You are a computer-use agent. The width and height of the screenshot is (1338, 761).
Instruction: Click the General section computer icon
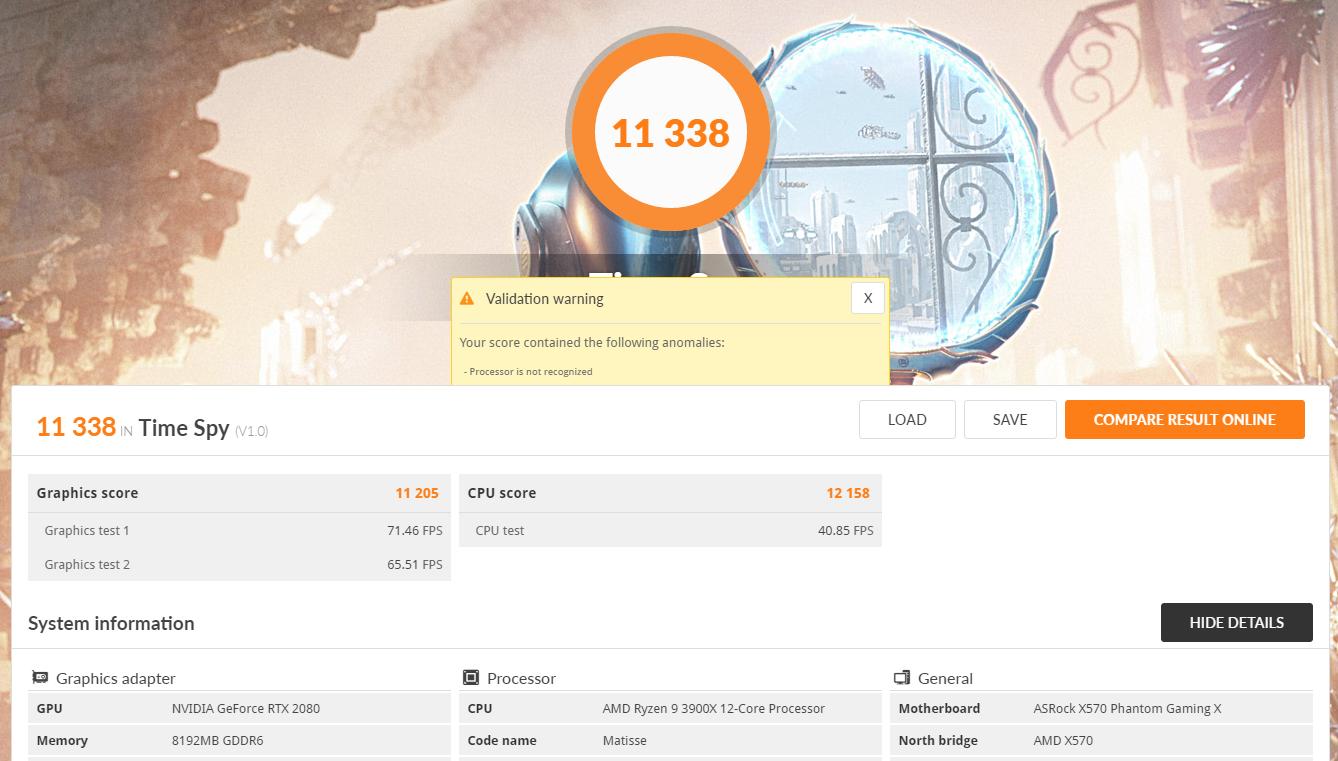tap(902, 678)
